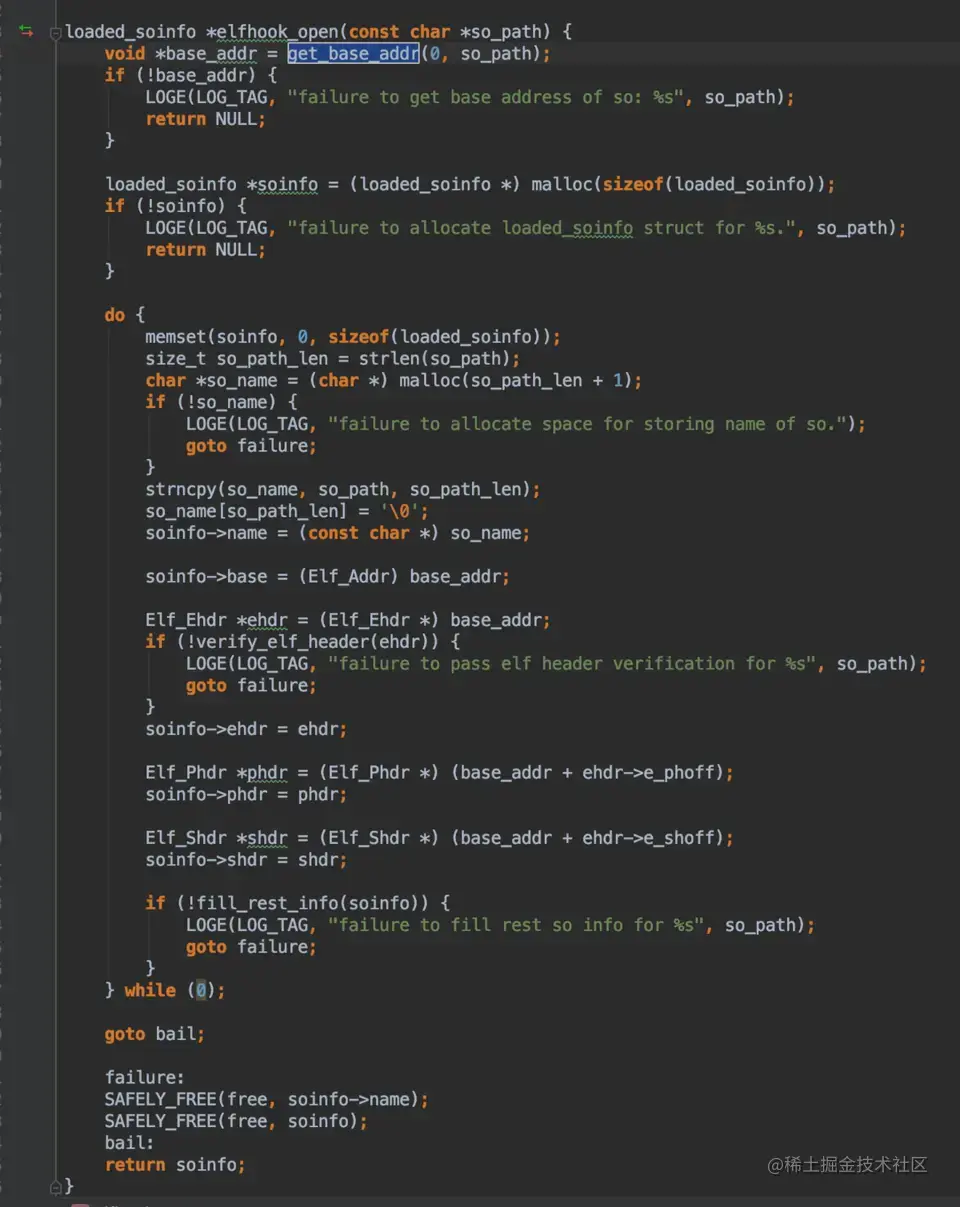The image size is (960, 1207).
Task: Click the goto bail; statement
Action: click(155, 1034)
